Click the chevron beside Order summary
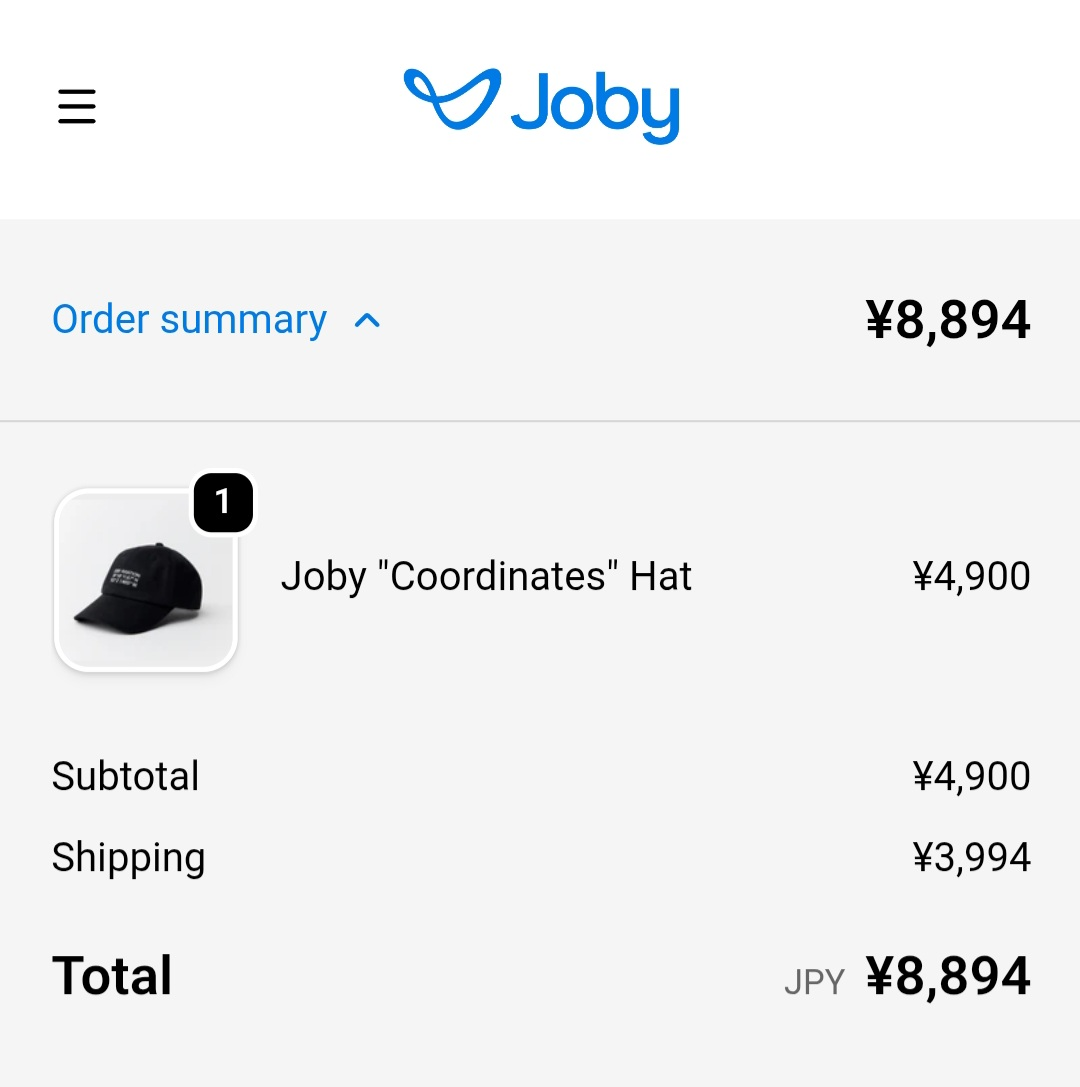The width and height of the screenshot is (1080, 1087). (x=368, y=321)
